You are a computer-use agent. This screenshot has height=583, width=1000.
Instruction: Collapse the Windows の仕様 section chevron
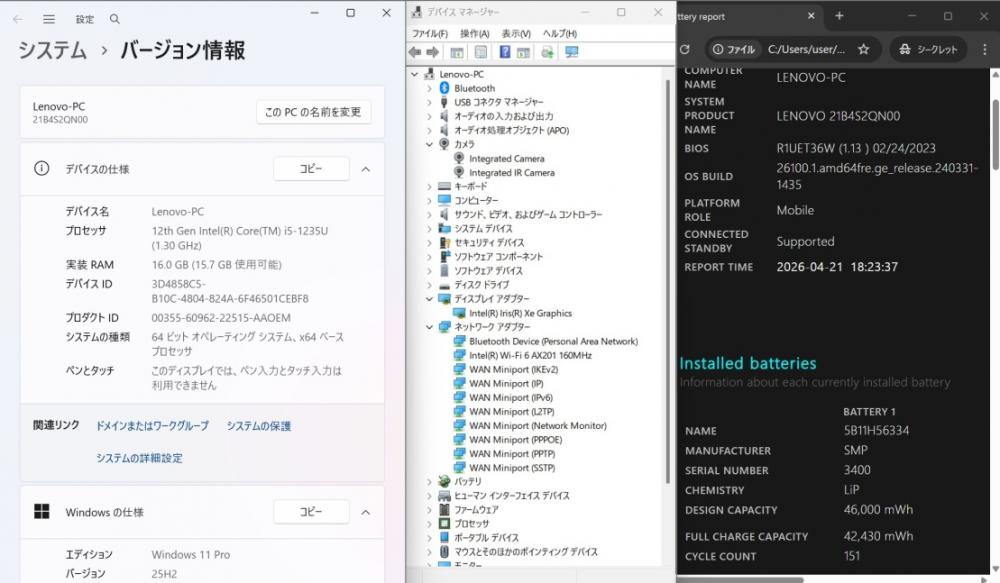366,512
